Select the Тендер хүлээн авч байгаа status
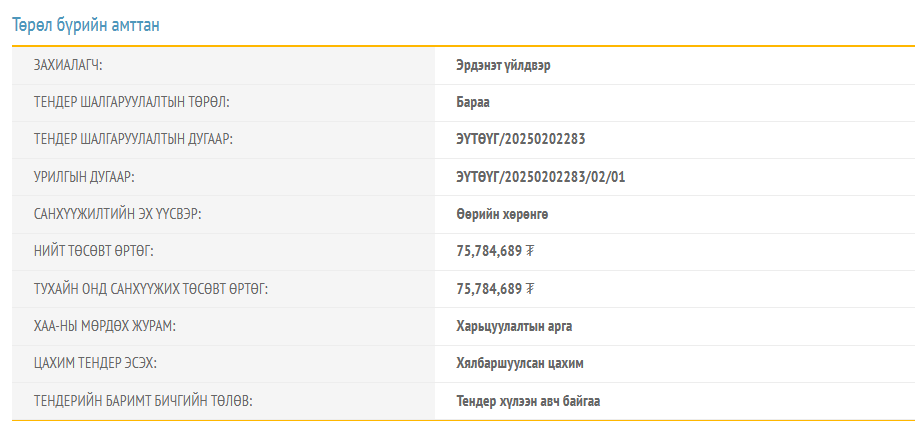 click(528, 401)
